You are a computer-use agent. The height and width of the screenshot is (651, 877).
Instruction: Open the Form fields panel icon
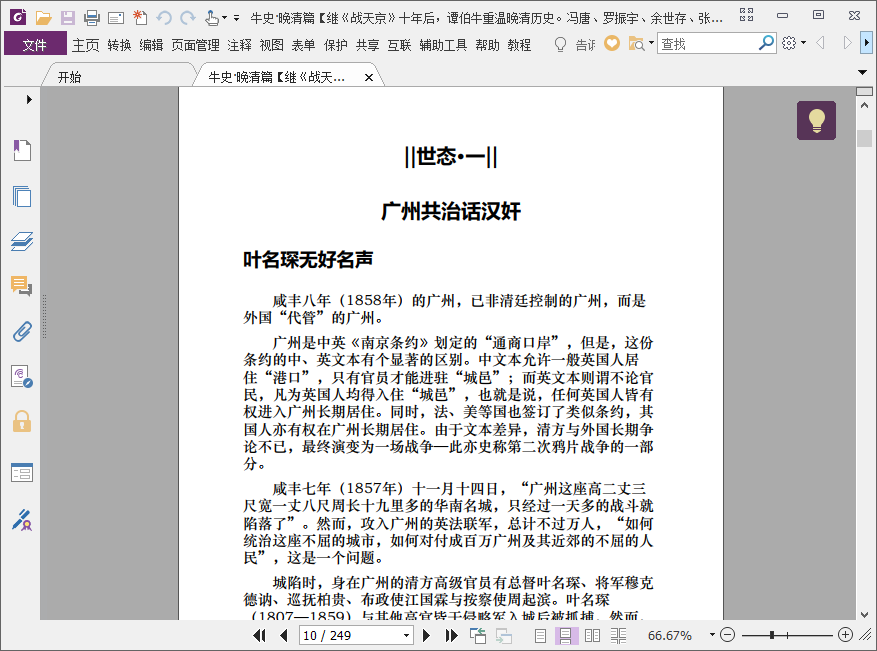(22, 473)
